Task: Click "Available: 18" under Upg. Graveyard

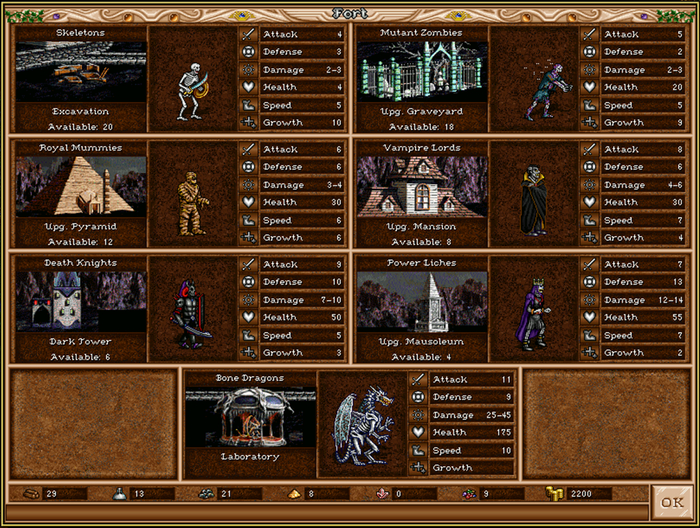Action: click(x=421, y=127)
